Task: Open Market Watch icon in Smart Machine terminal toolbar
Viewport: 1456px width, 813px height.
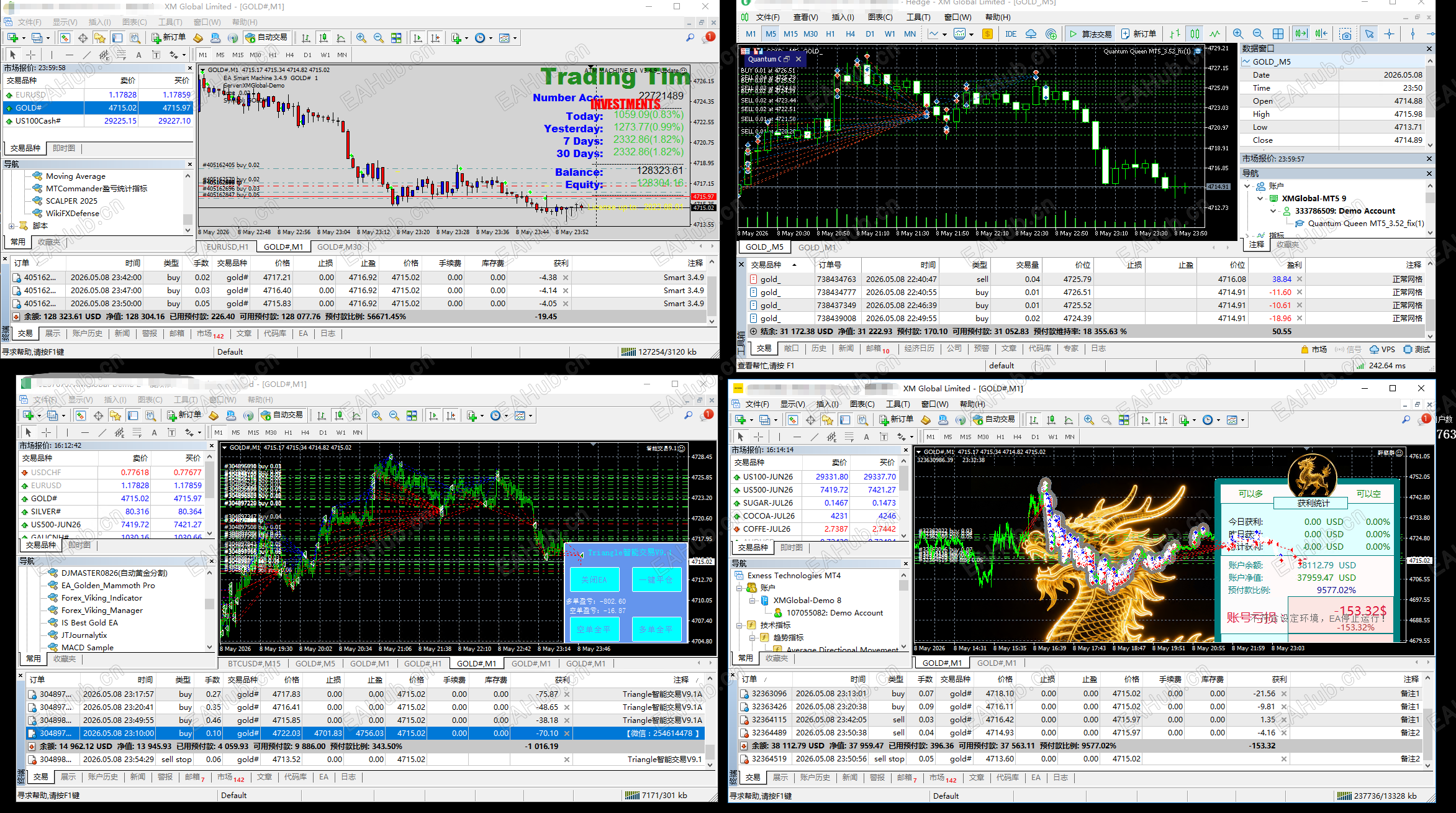Action: [x=65, y=39]
